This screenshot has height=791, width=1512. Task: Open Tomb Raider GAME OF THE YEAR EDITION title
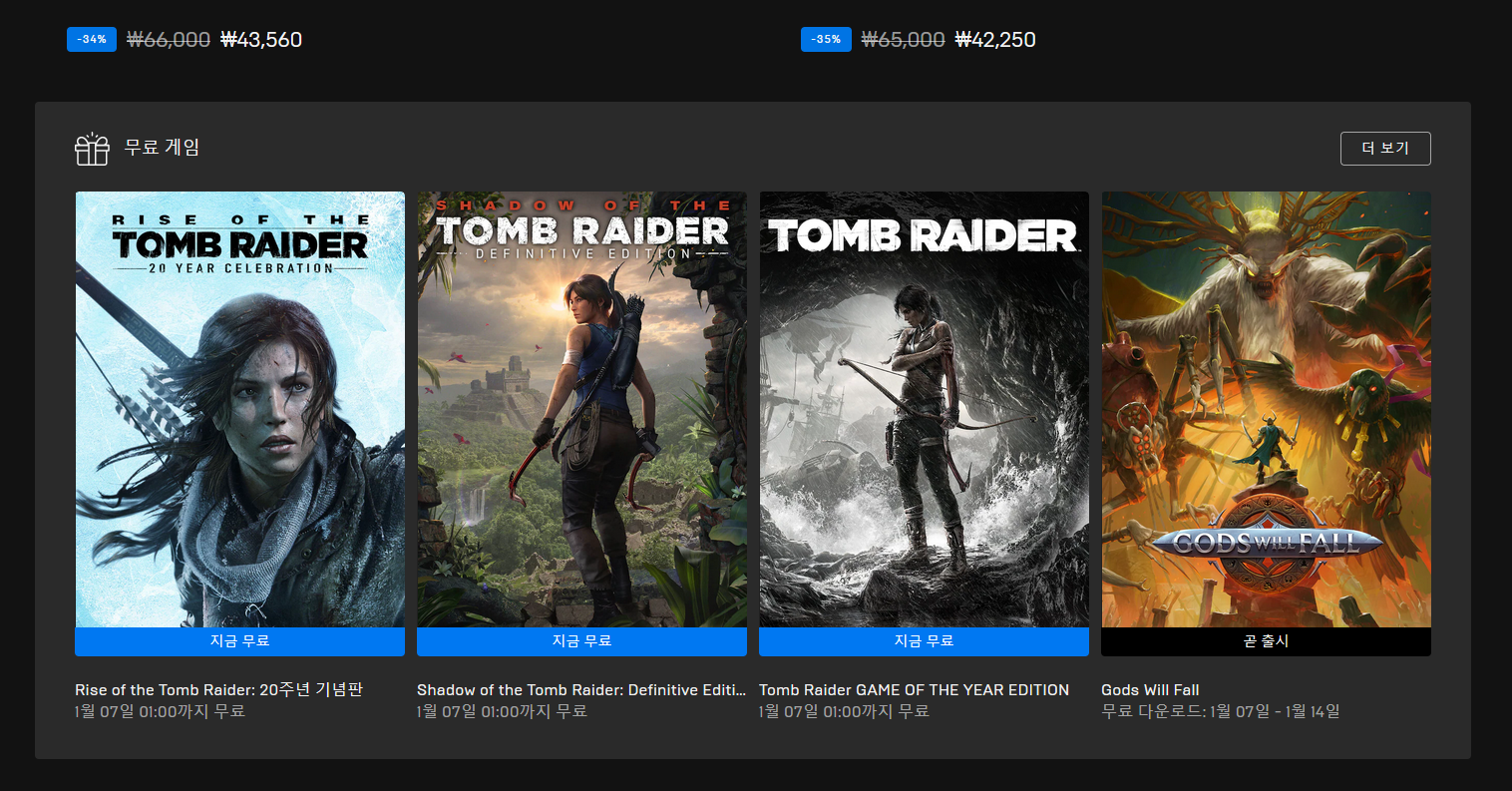[914, 689]
